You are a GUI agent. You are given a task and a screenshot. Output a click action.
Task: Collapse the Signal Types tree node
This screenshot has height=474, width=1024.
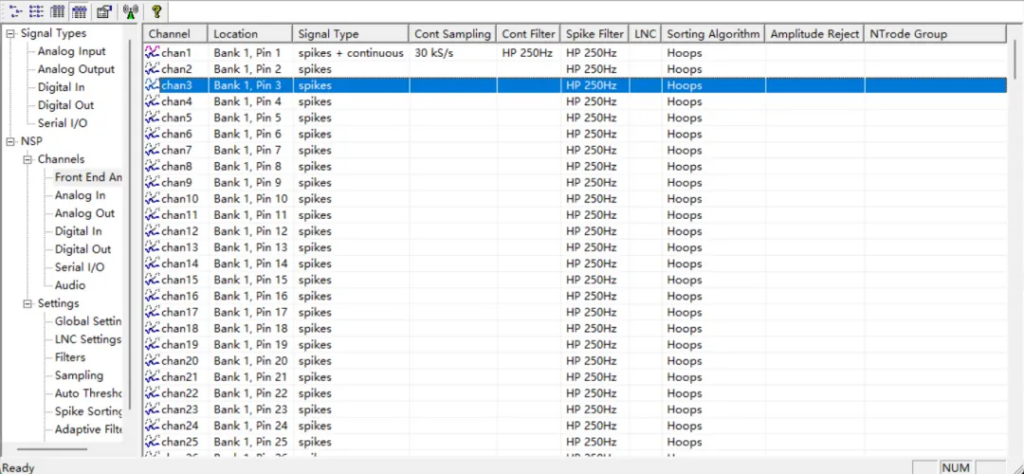pyautogui.click(x=10, y=34)
